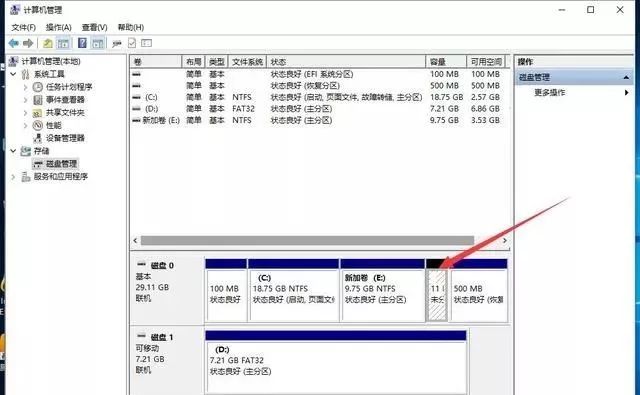Select the (C:) volume row in list
Screen dimensions: 640x395
pyautogui.click(x=319, y=97)
